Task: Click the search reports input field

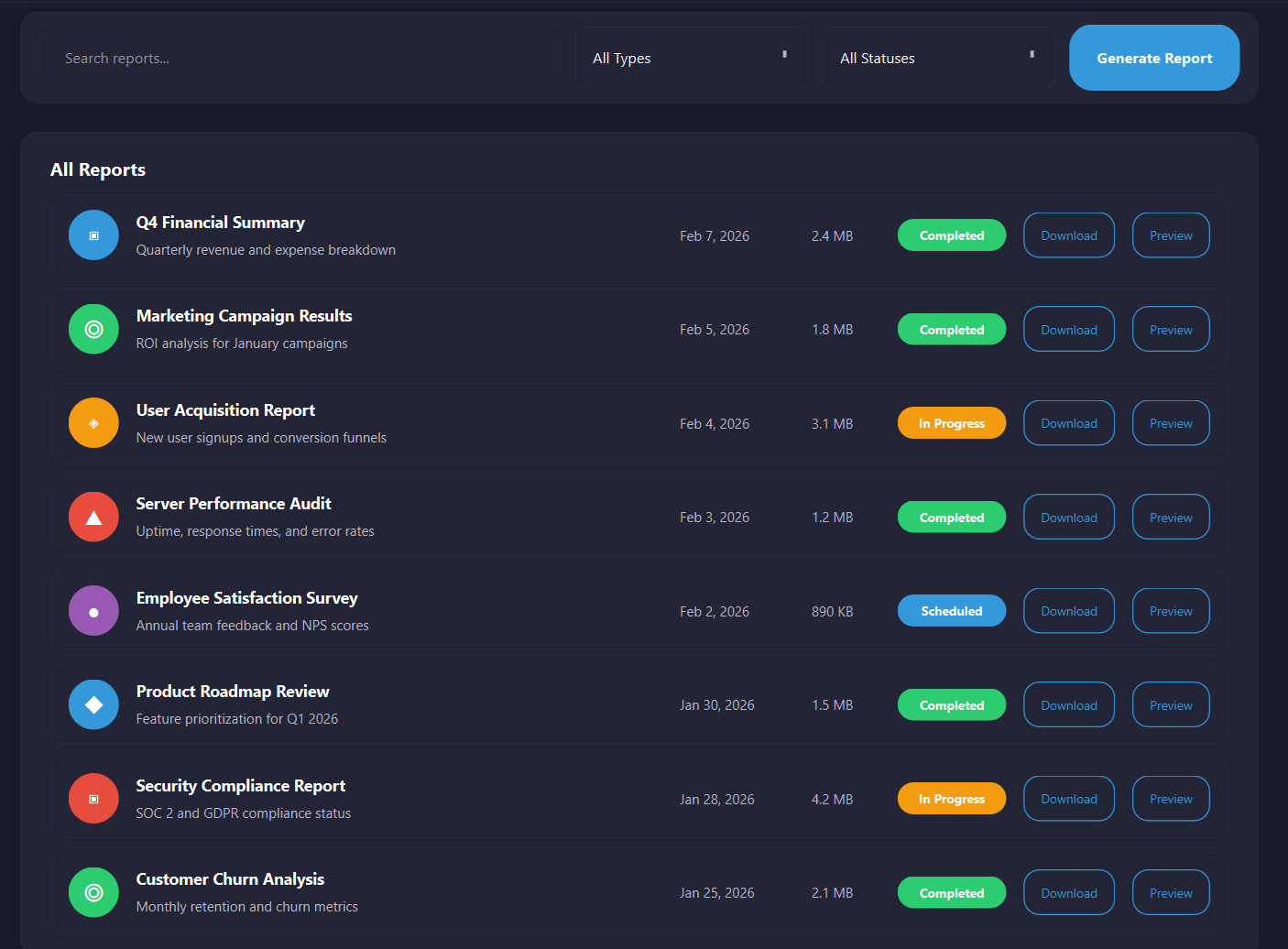Action: 300,57
